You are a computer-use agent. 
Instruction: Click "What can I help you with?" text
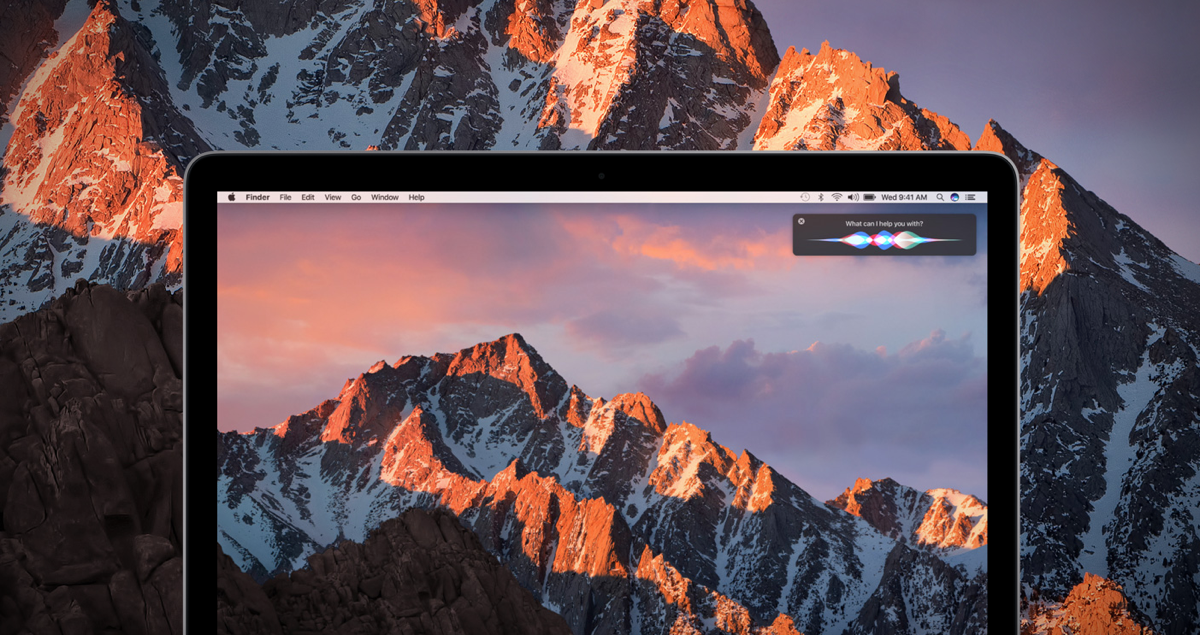[x=884, y=223]
